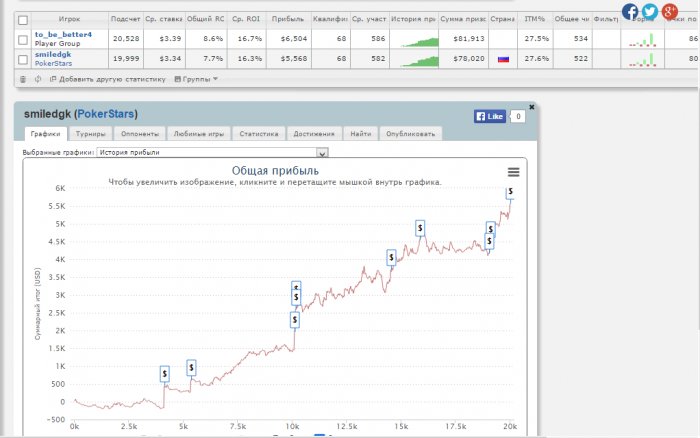Sort by the Подсчет column header

(125, 19)
